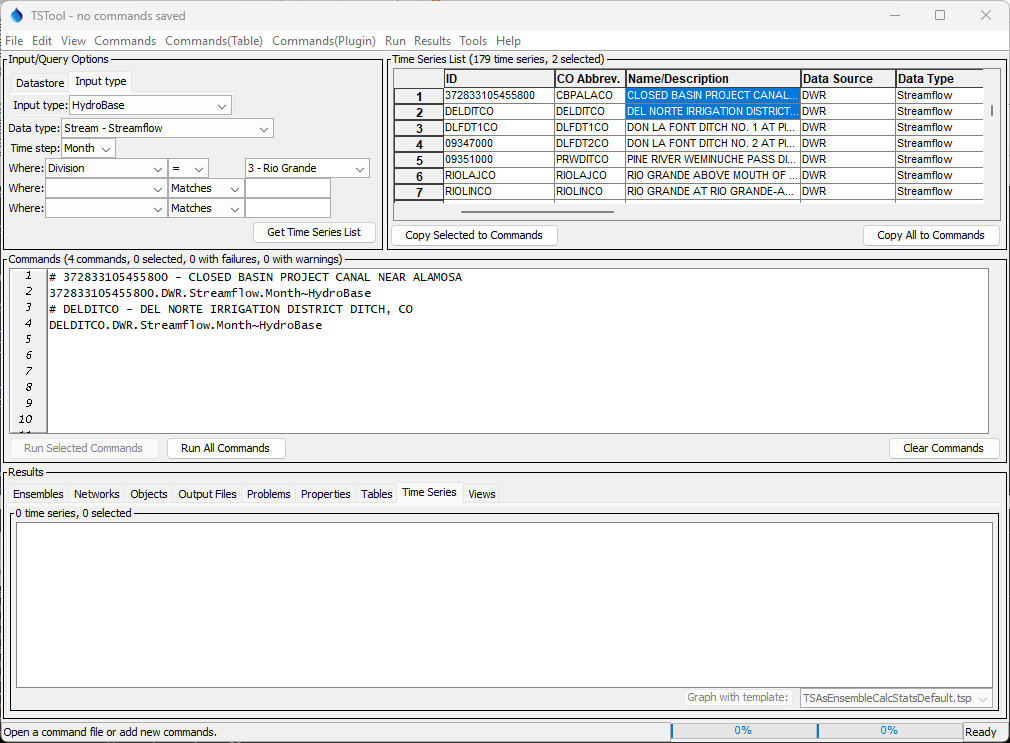The width and height of the screenshot is (1010, 743).
Task: Open the Results menu
Action: click(432, 41)
